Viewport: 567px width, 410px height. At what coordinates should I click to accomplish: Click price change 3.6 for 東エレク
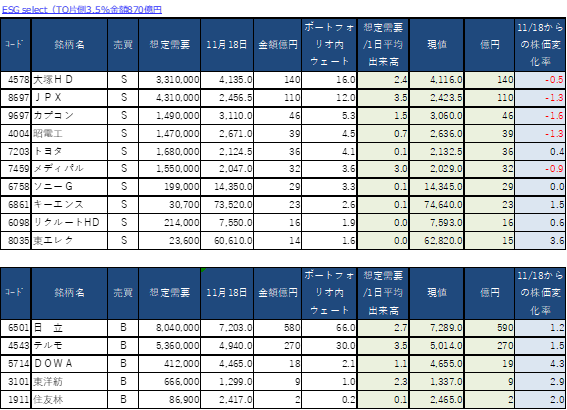[540, 240]
